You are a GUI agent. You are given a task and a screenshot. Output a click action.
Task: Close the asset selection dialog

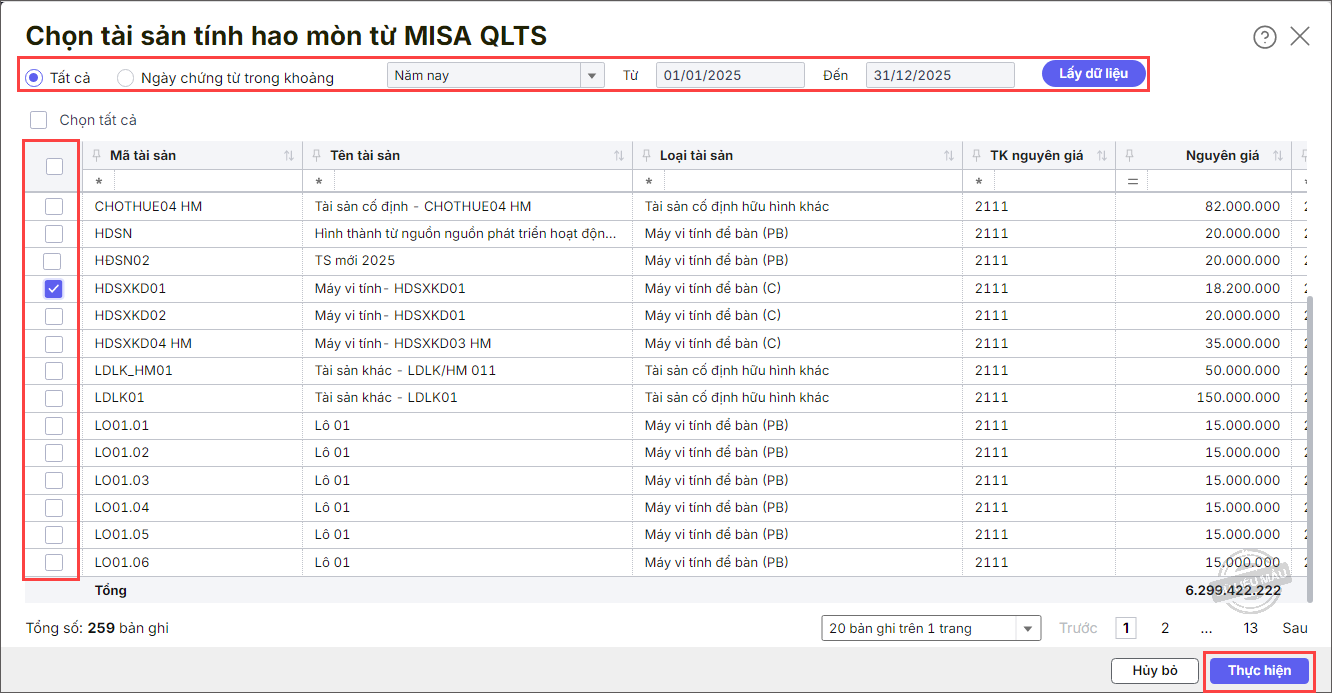[x=1300, y=37]
